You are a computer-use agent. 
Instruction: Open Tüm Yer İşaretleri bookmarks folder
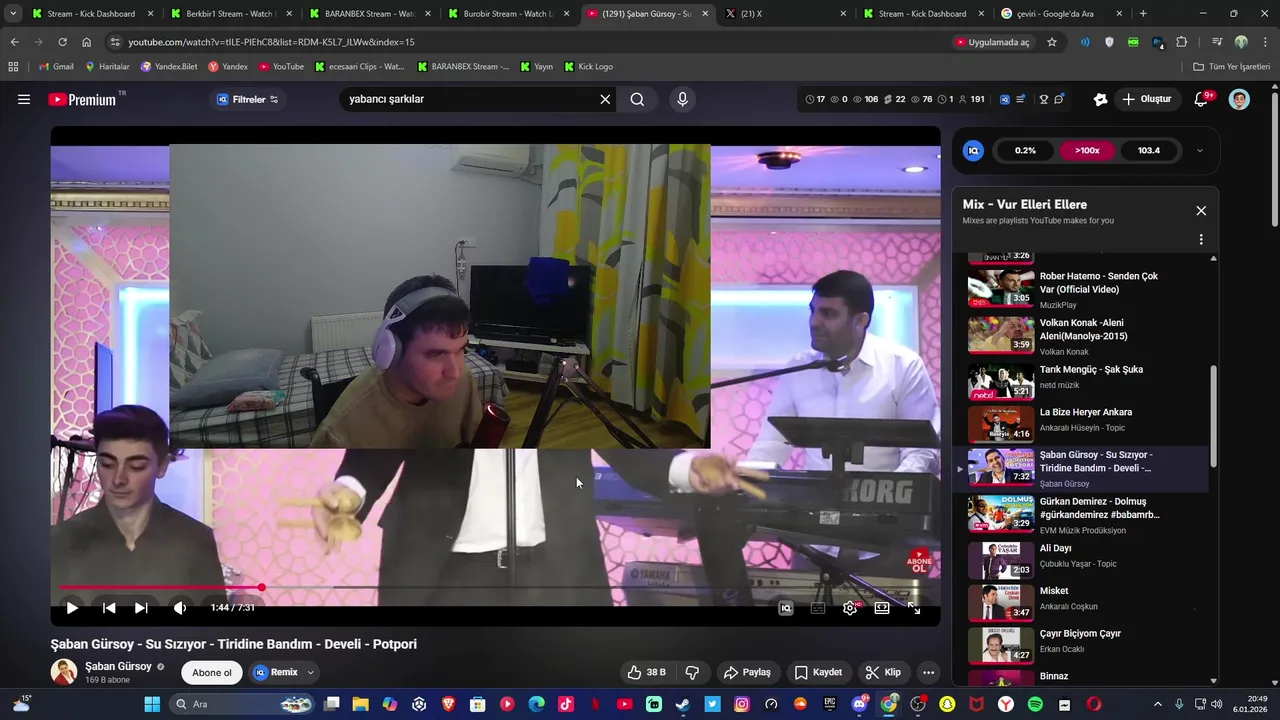tap(1231, 67)
